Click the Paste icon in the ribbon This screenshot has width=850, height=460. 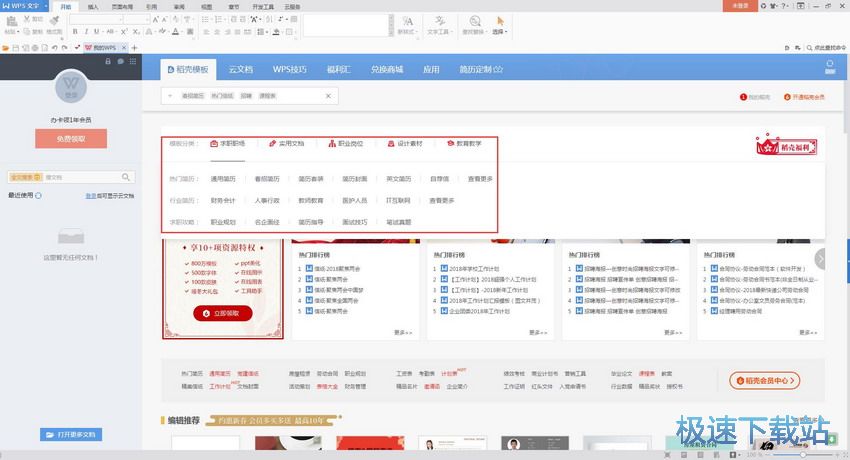pos(11,21)
